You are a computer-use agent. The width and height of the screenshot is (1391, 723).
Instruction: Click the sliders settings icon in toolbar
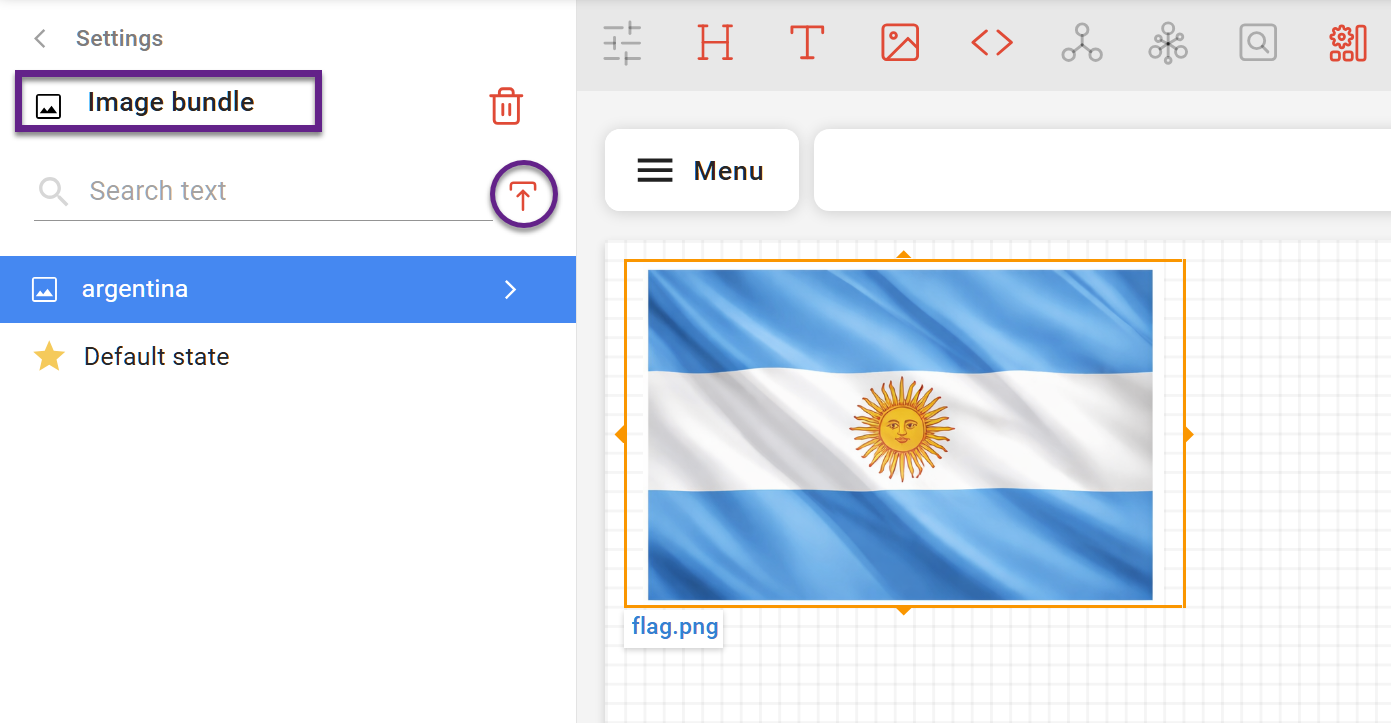(x=622, y=43)
